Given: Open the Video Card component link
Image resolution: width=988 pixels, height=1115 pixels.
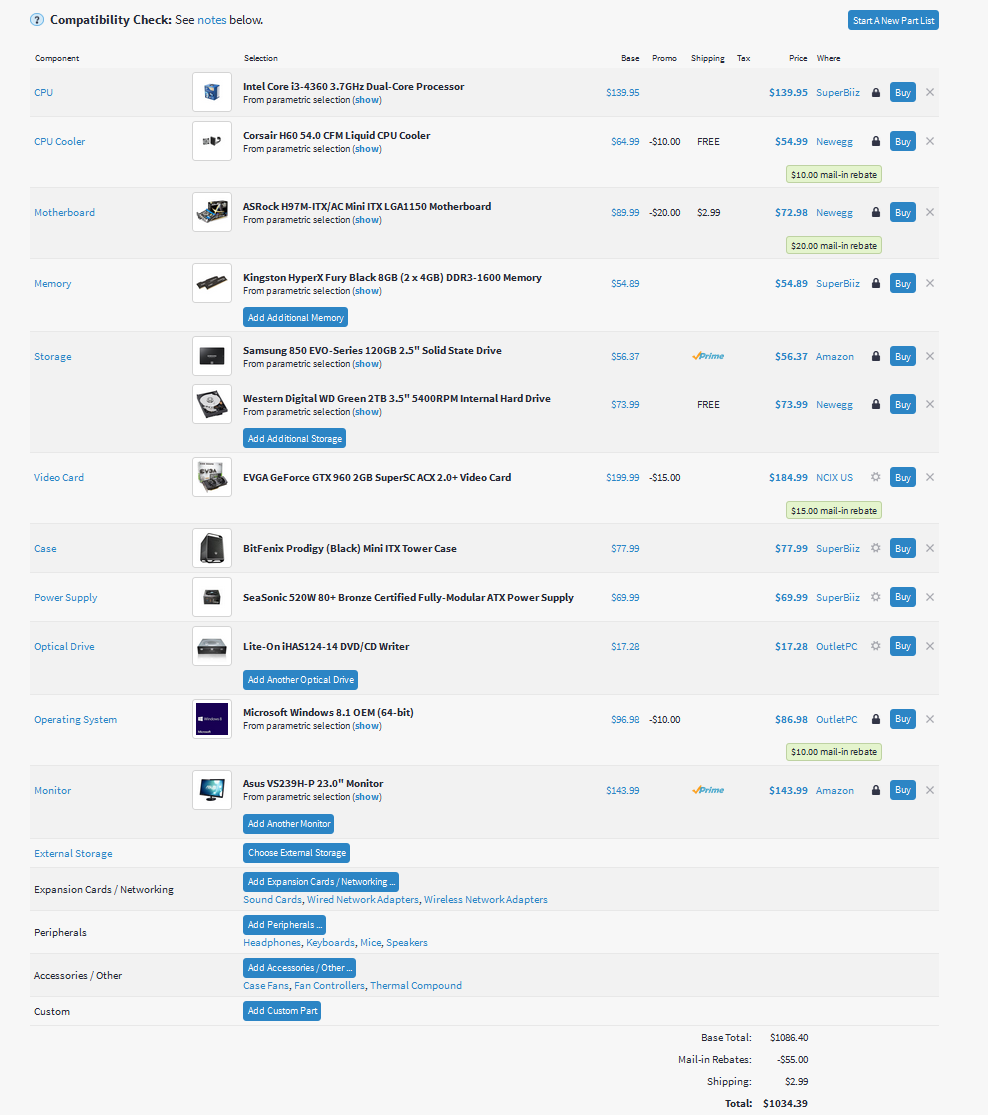Looking at the screenshot, I should 59,477.
